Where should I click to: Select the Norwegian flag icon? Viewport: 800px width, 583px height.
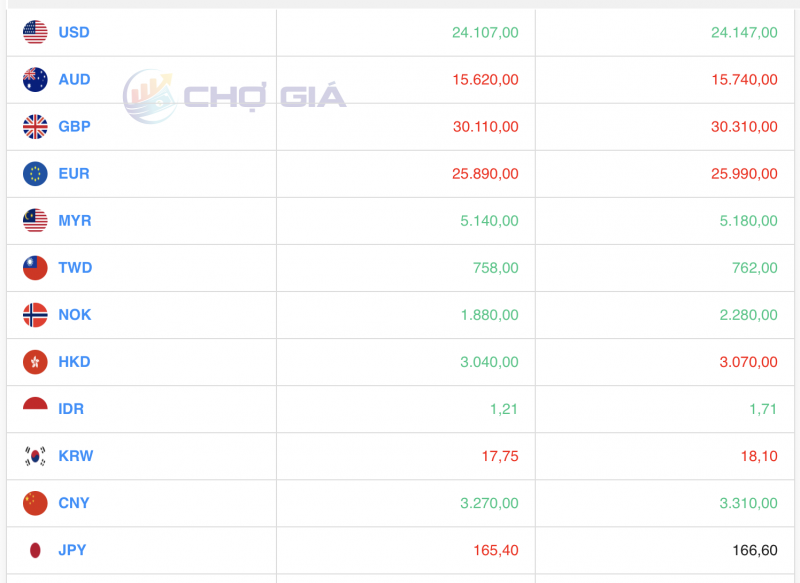[35, 315]
